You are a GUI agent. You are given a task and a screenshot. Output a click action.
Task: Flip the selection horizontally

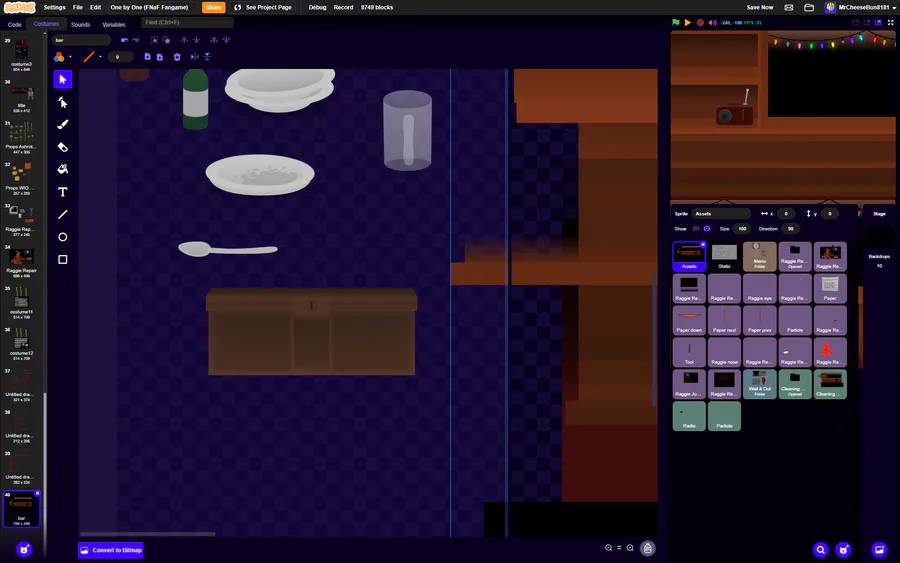[x=195, y=57]
